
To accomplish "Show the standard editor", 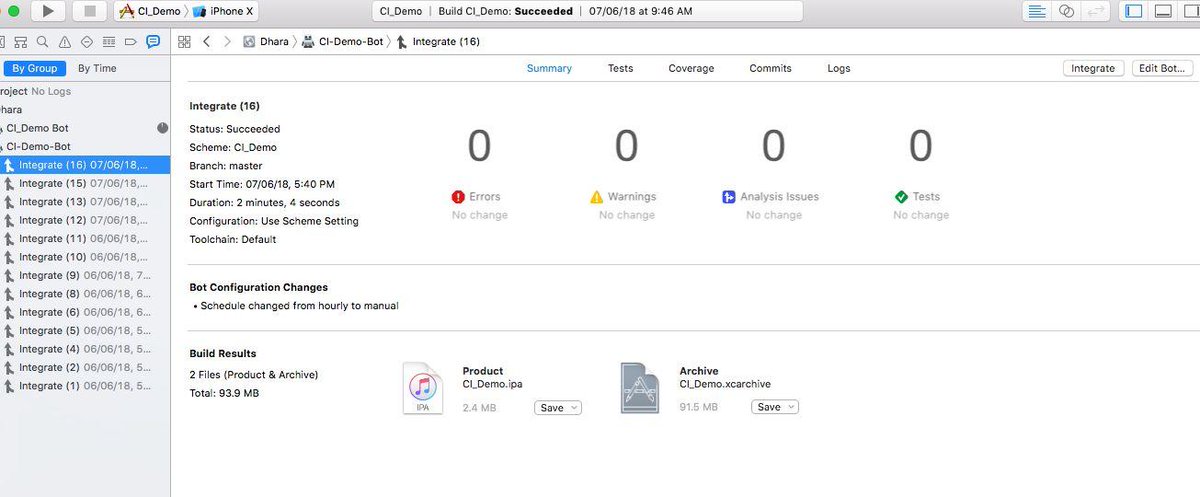I will coord(1037,11).
